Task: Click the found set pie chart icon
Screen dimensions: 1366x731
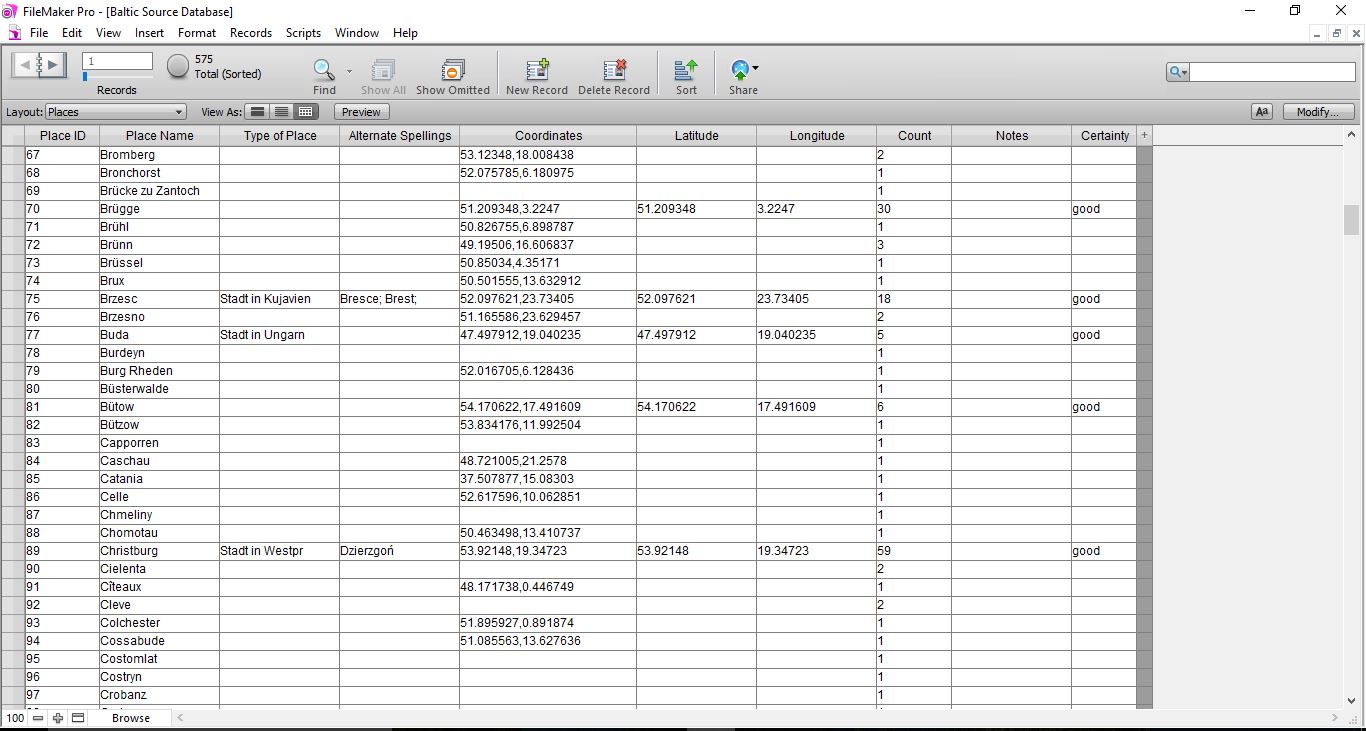Action: pyautogui.click(x=178, y=67)
